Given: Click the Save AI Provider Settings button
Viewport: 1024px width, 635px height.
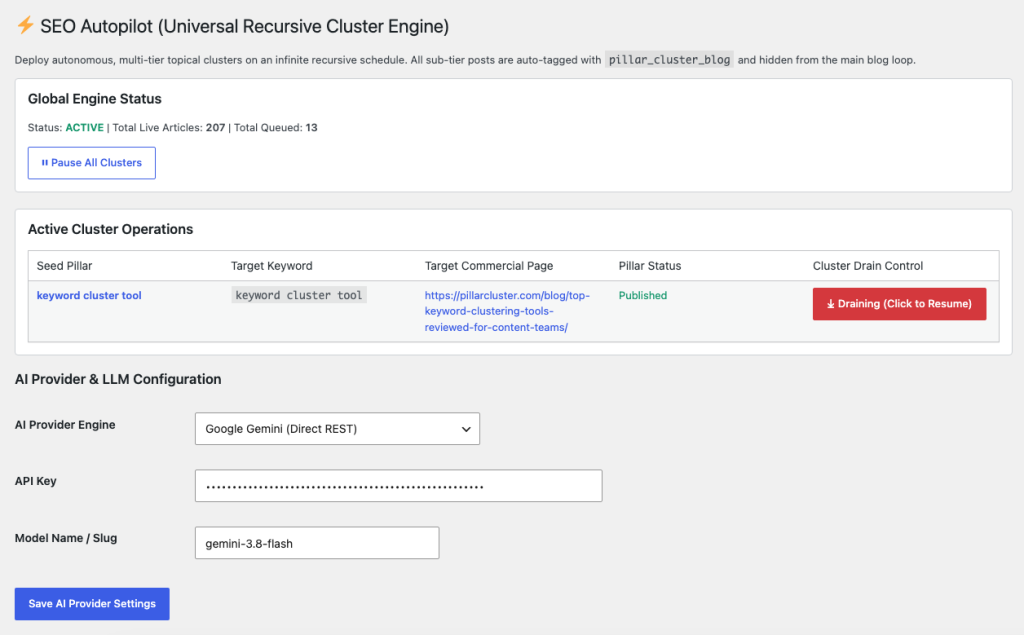Looking at the screenshot, I should (92, 604).
